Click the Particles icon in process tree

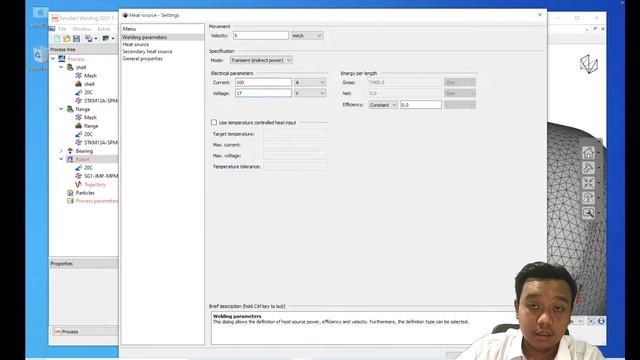tap(70, 193)
